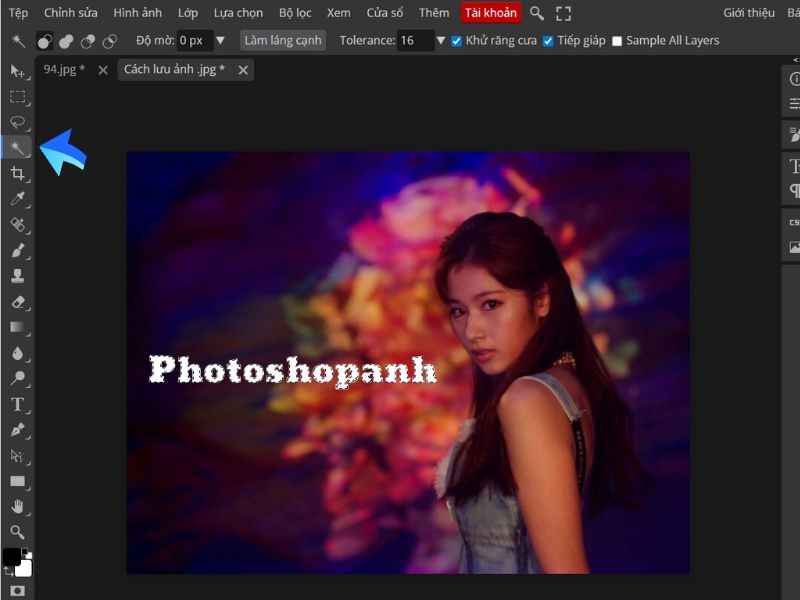Open the Hình ảnh menu
The height and width of the screenshot is (600, 800).
[138, 13]
